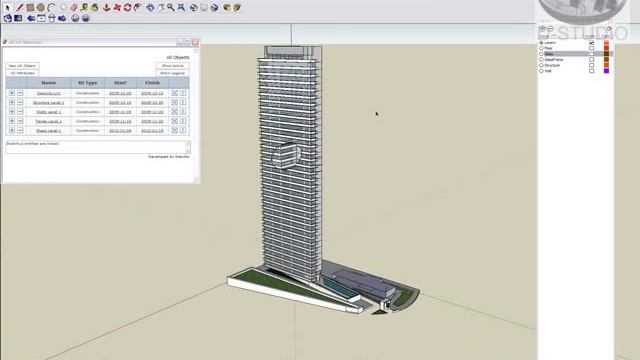Click minus button on Walls Level 1 row

pyautogui.click(x=20, y=112)
